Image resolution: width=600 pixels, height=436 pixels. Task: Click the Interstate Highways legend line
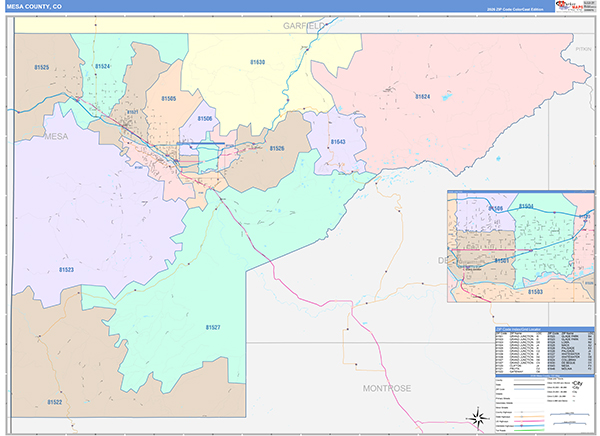pos(530,426)
